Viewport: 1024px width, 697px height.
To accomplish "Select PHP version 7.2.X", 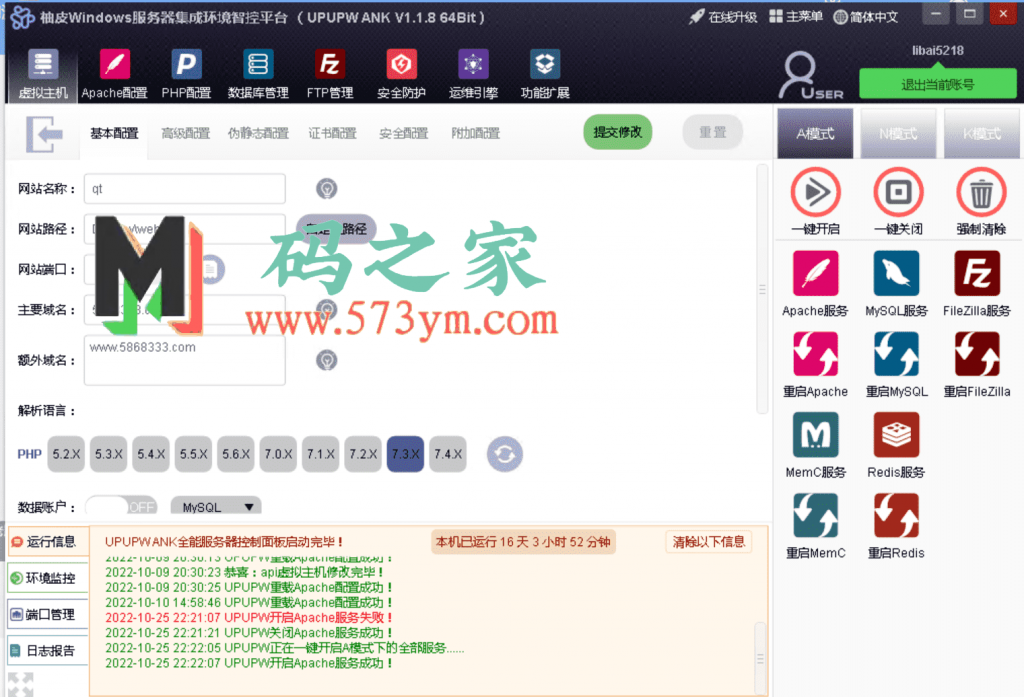I will 363,454.
